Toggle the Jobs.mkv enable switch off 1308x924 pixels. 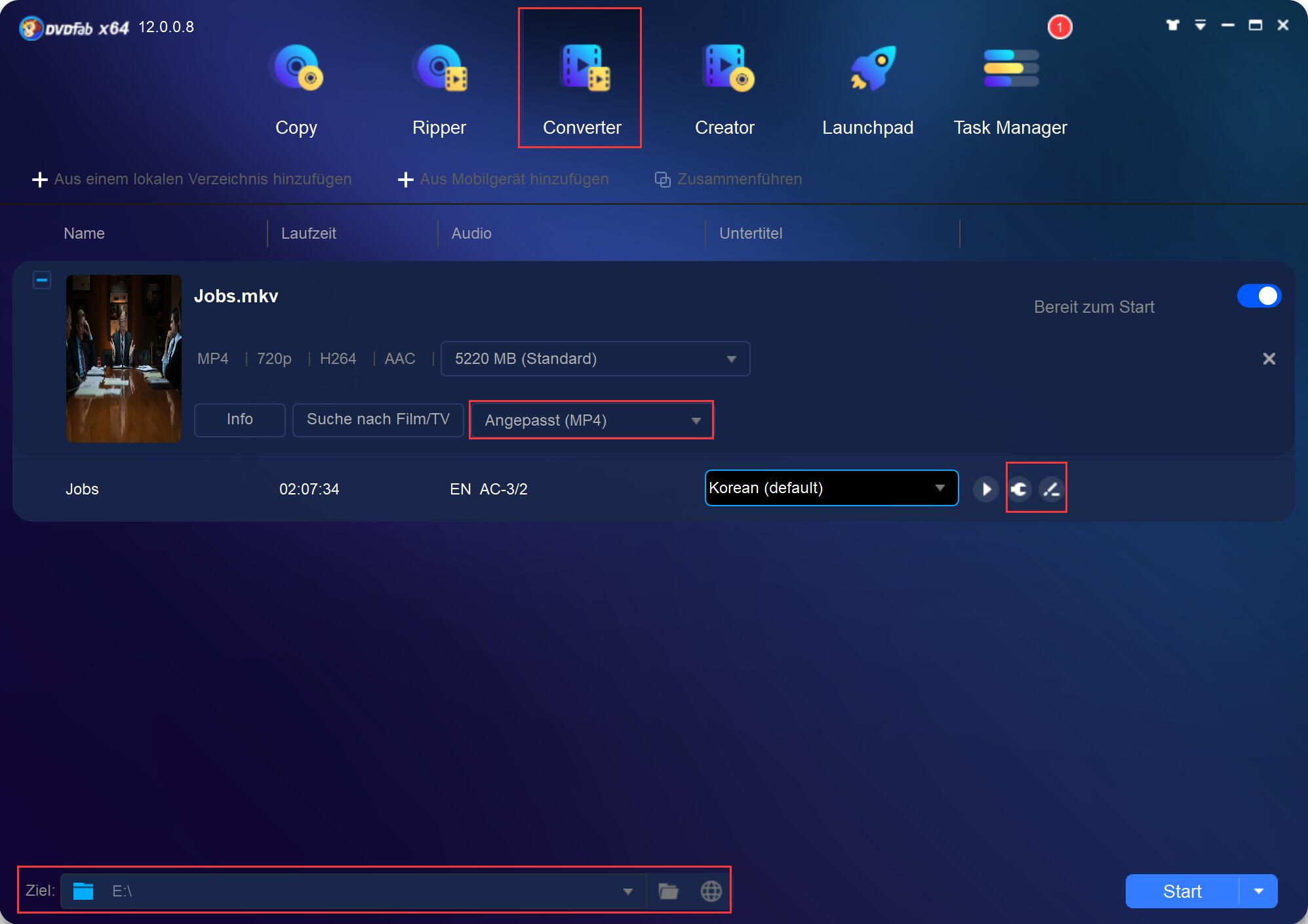coord(1259,296)
